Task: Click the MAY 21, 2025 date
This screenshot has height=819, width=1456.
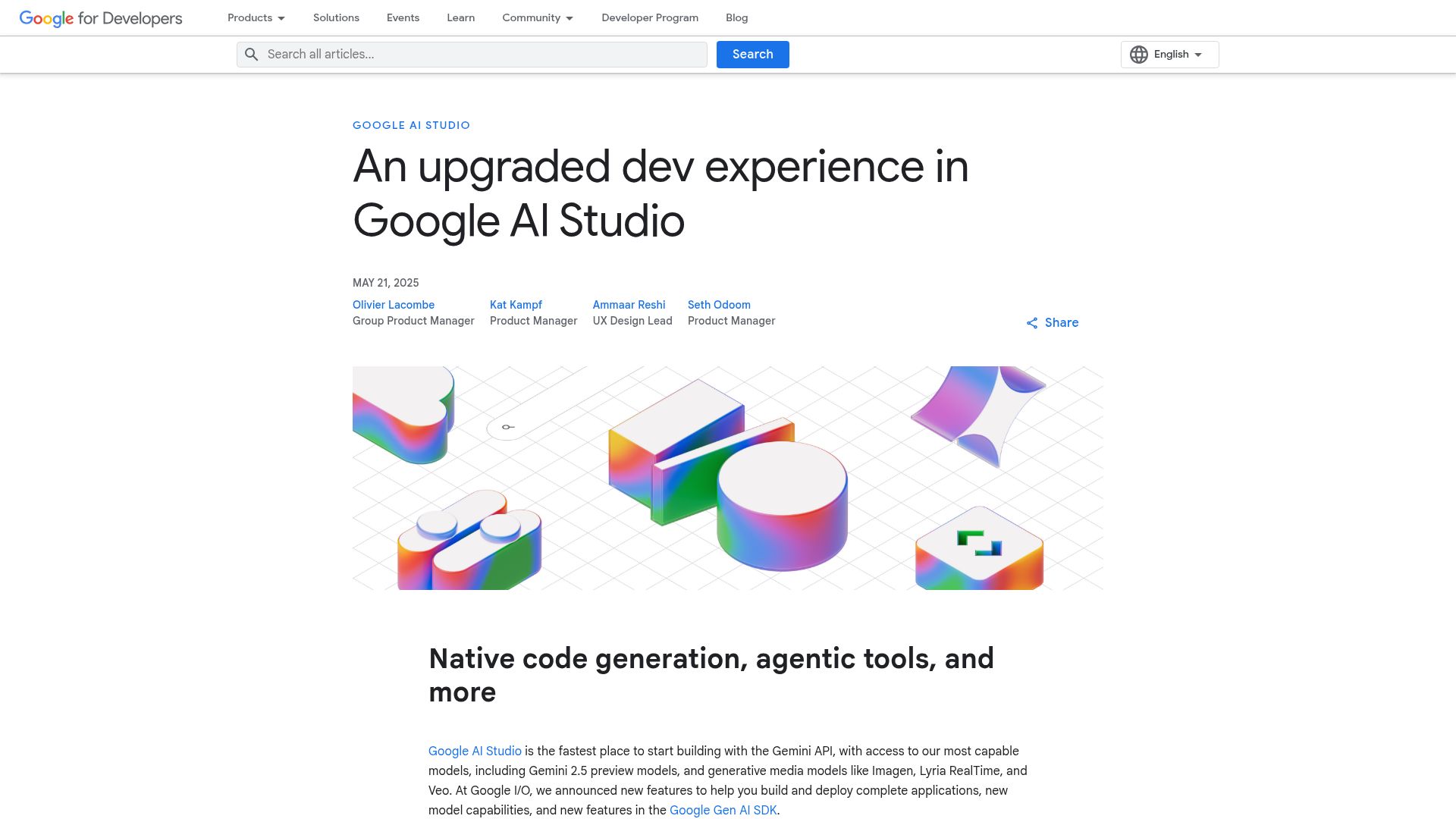Action: tap(385, 283)
